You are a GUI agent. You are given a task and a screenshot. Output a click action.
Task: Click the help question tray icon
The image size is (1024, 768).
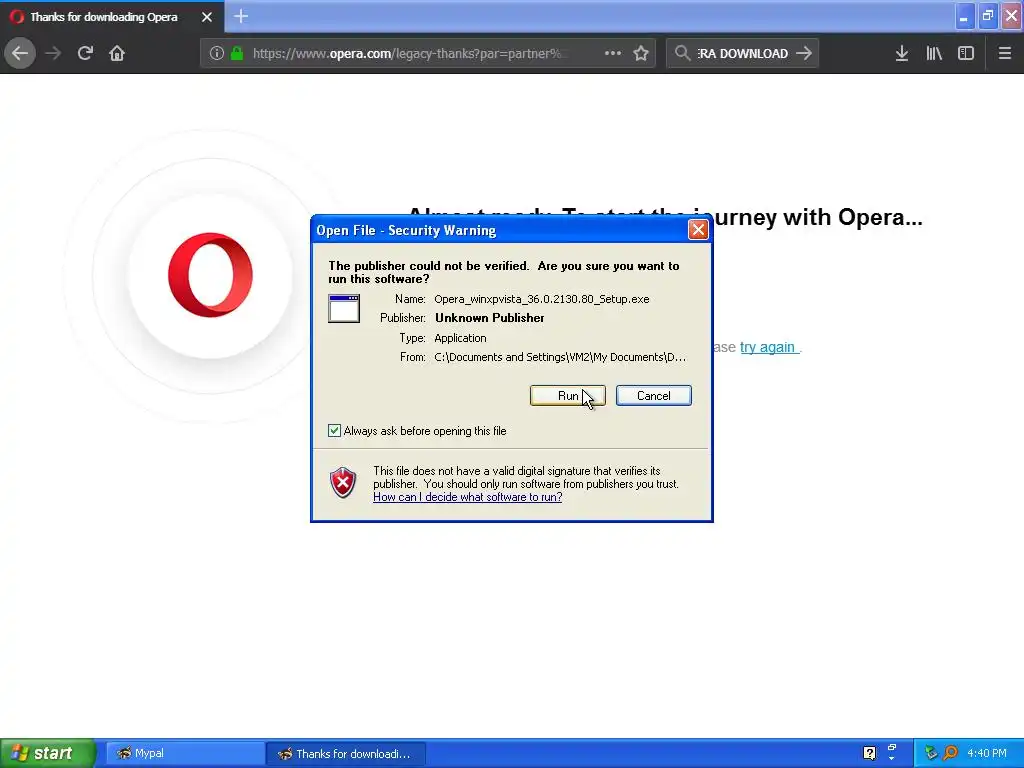pyautogui.click(x=869, y=753)
